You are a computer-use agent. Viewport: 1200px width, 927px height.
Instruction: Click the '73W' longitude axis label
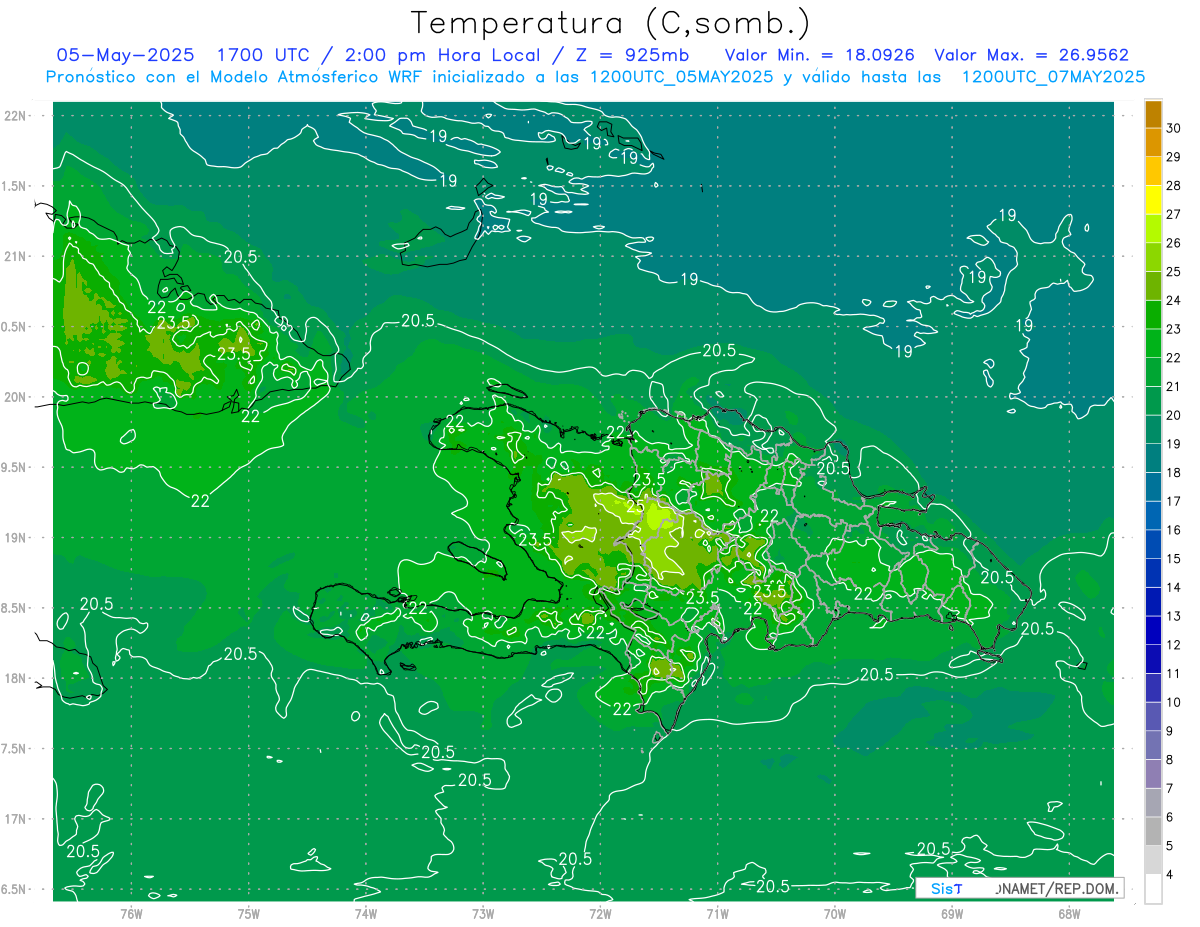tap(483, 913)
